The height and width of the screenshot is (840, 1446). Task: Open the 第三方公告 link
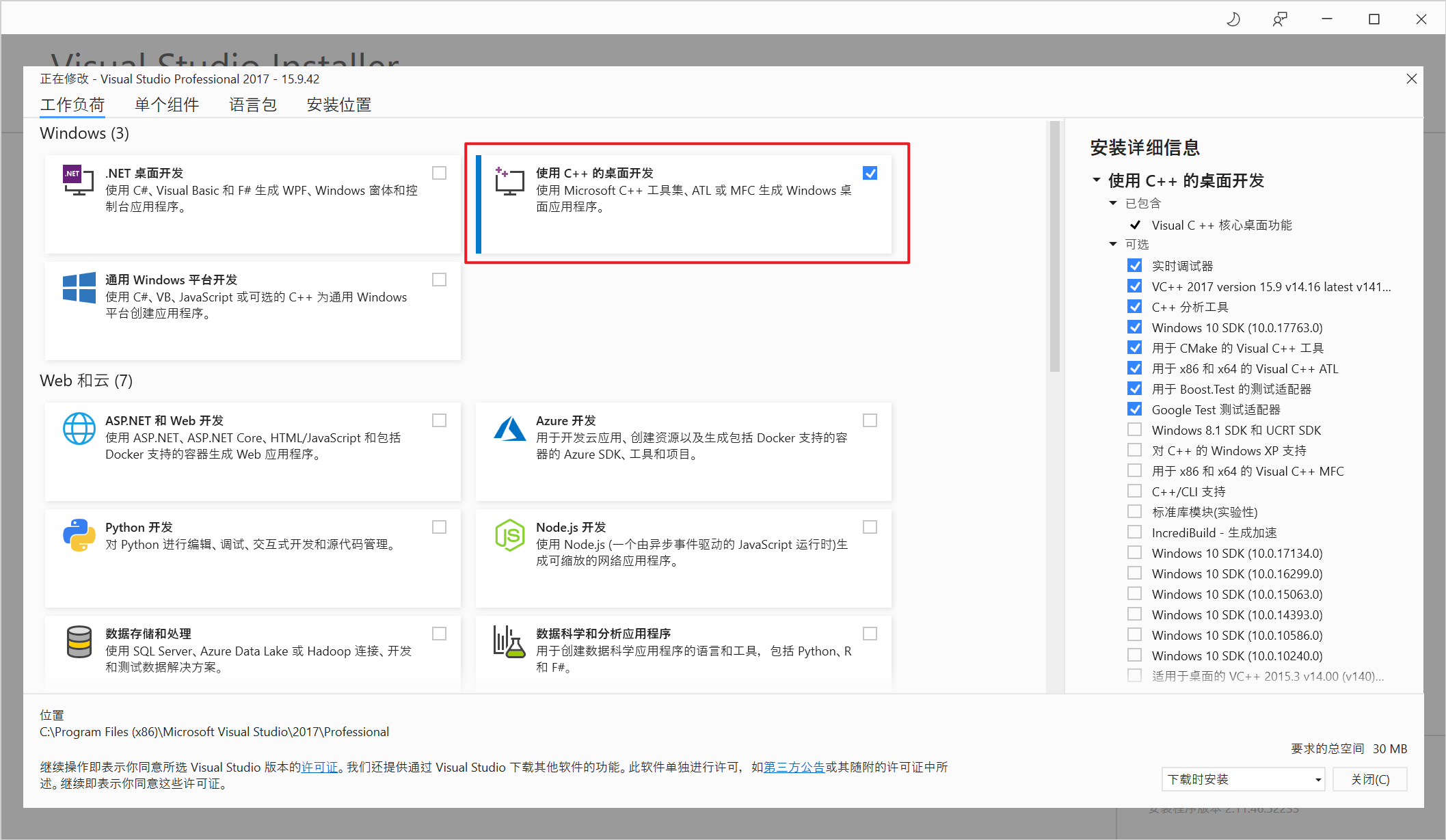793,767
